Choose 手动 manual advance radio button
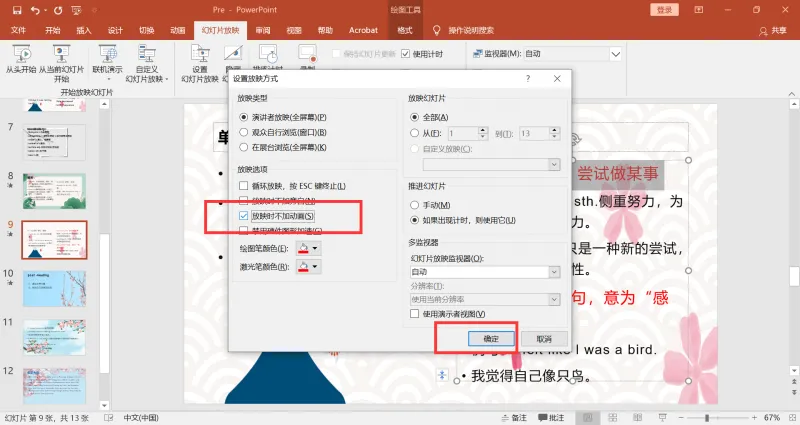This screenshot has height=425, width=800. point(414,205)
